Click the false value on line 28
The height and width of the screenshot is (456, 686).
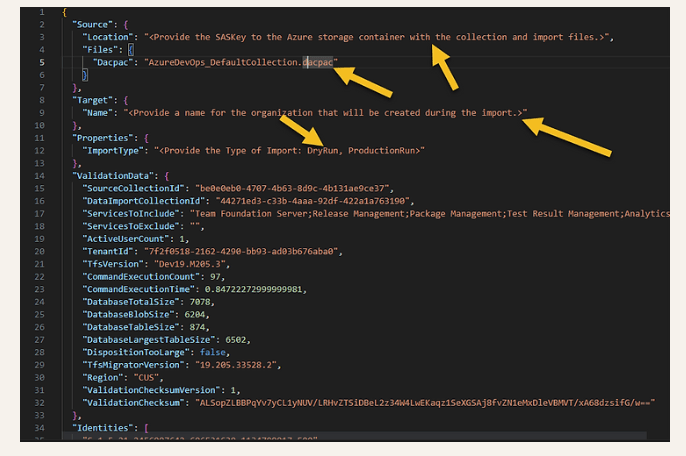[213, 353]
